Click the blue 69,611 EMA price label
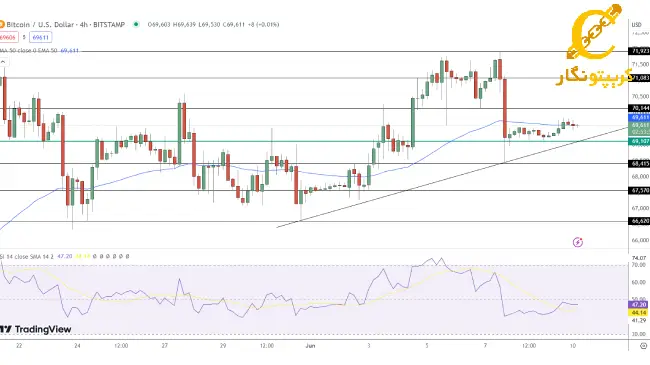The image size is (650, 365). (640, 118)
